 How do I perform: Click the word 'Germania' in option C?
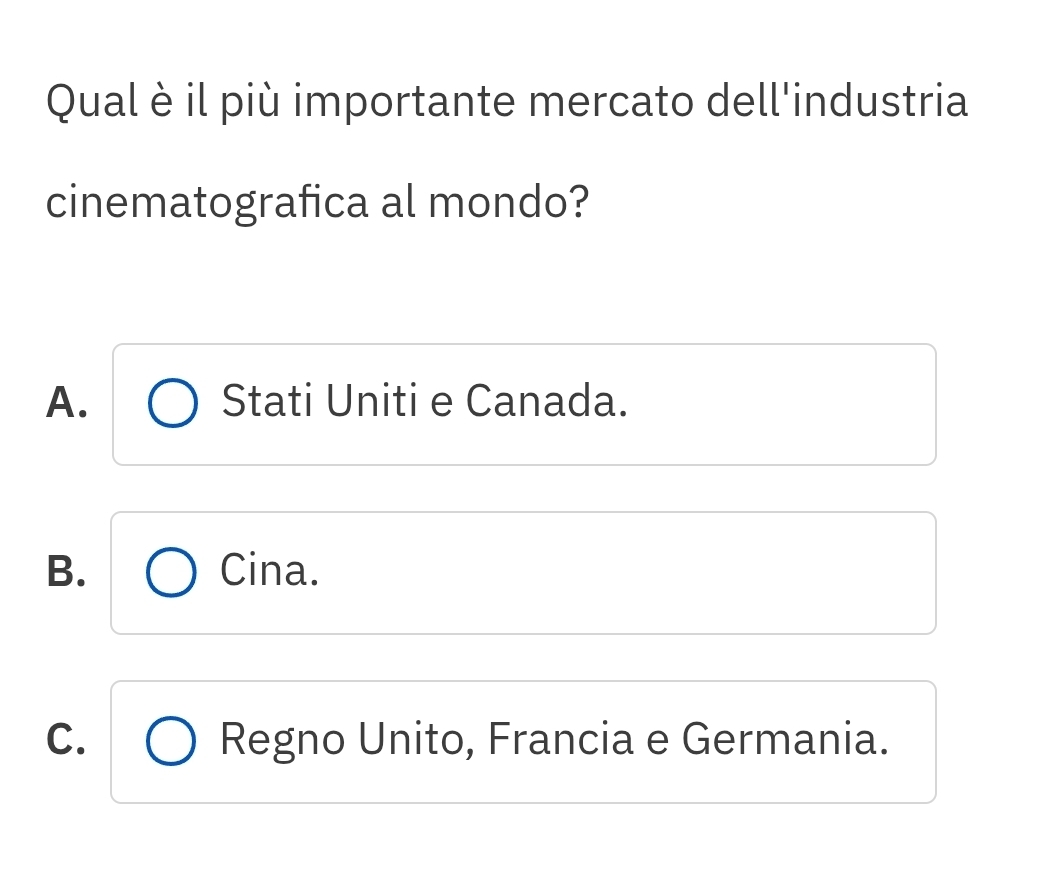click(785, 741)
